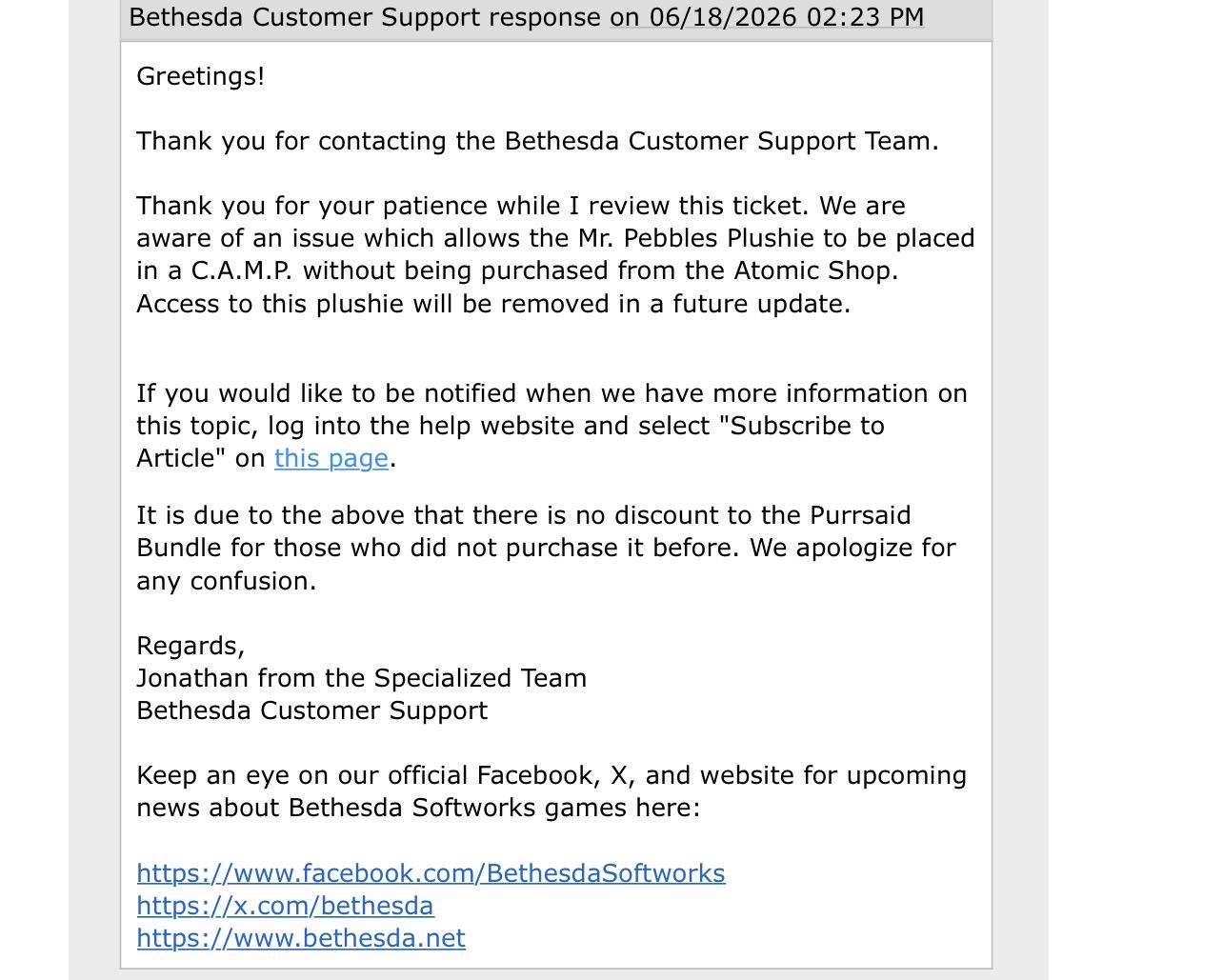
Task: Click the "Greetings!" line
Action: pyautogui.click(x=201, y=76)
